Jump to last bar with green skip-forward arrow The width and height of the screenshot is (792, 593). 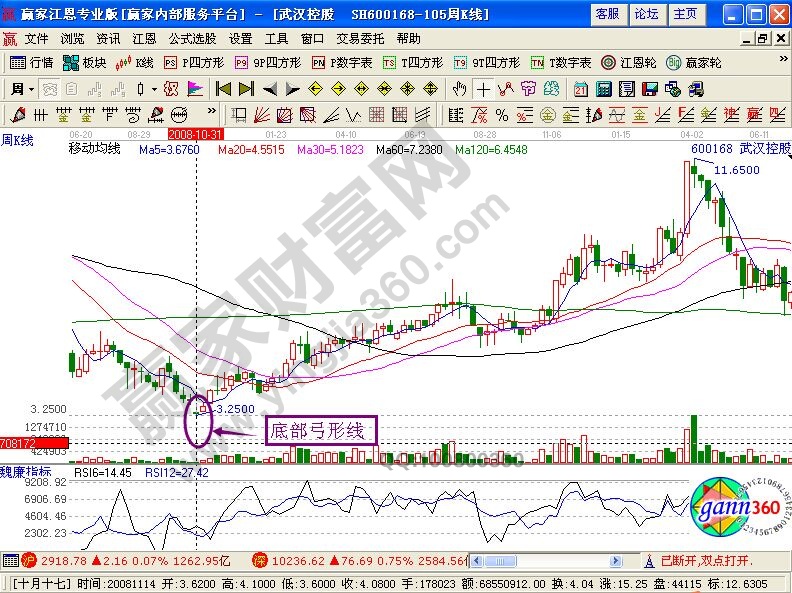pos(246,88)
